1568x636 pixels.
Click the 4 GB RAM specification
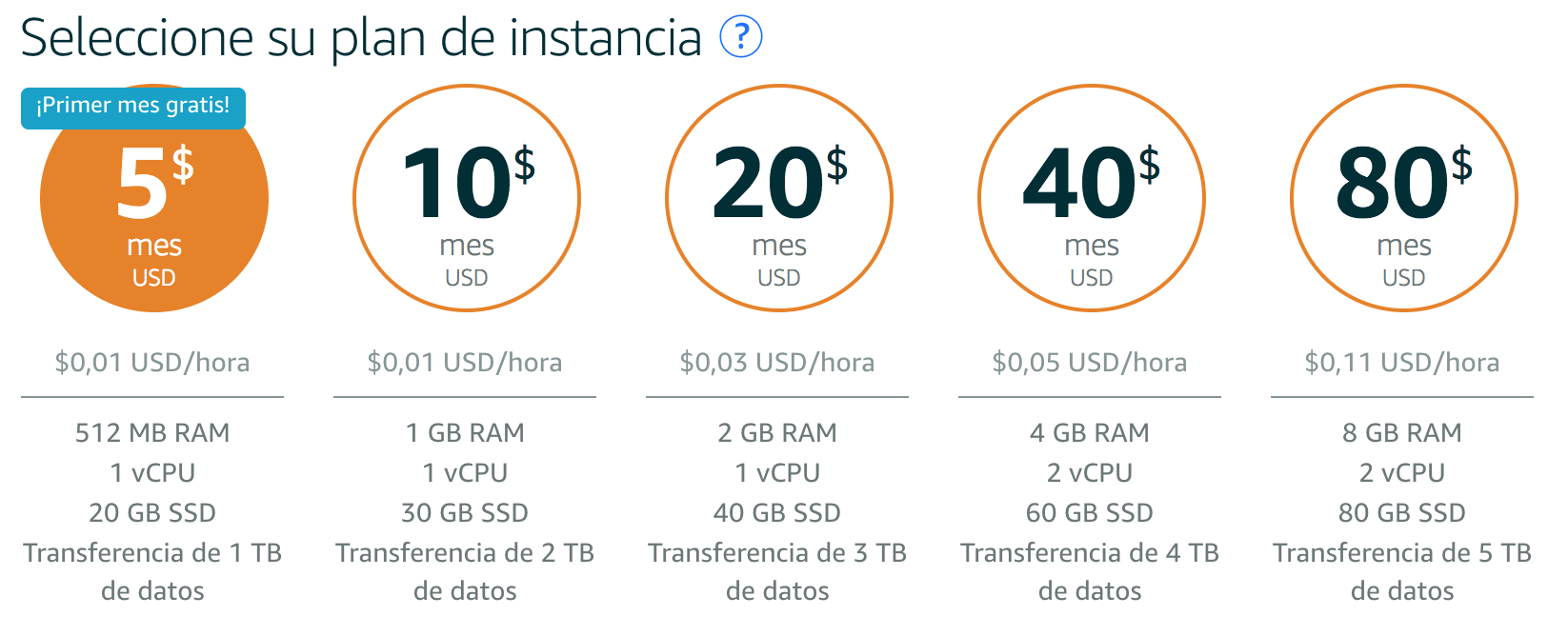point(1090,433)
